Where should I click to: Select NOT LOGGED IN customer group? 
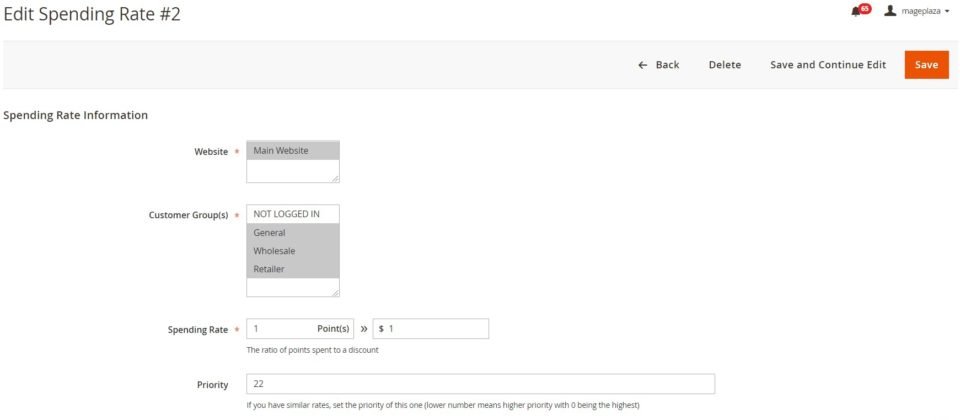(292, 214)
